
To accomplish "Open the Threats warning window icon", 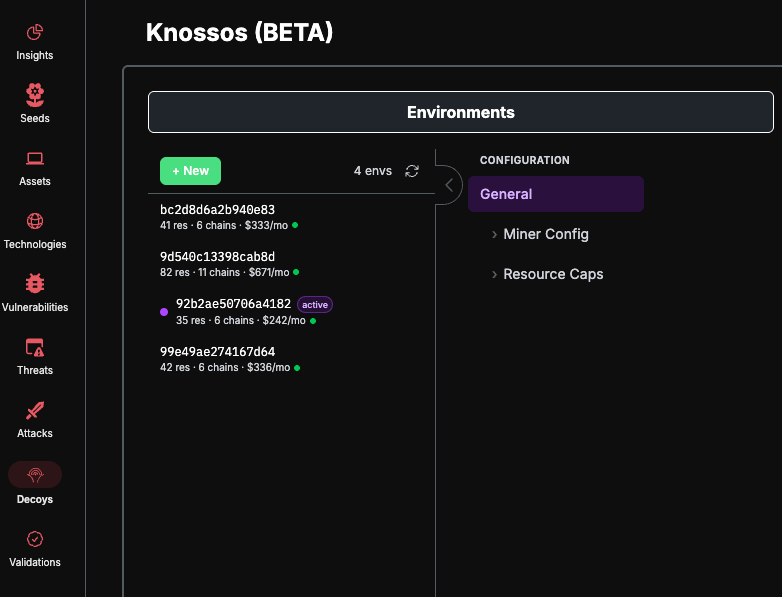I will (34, 347).
